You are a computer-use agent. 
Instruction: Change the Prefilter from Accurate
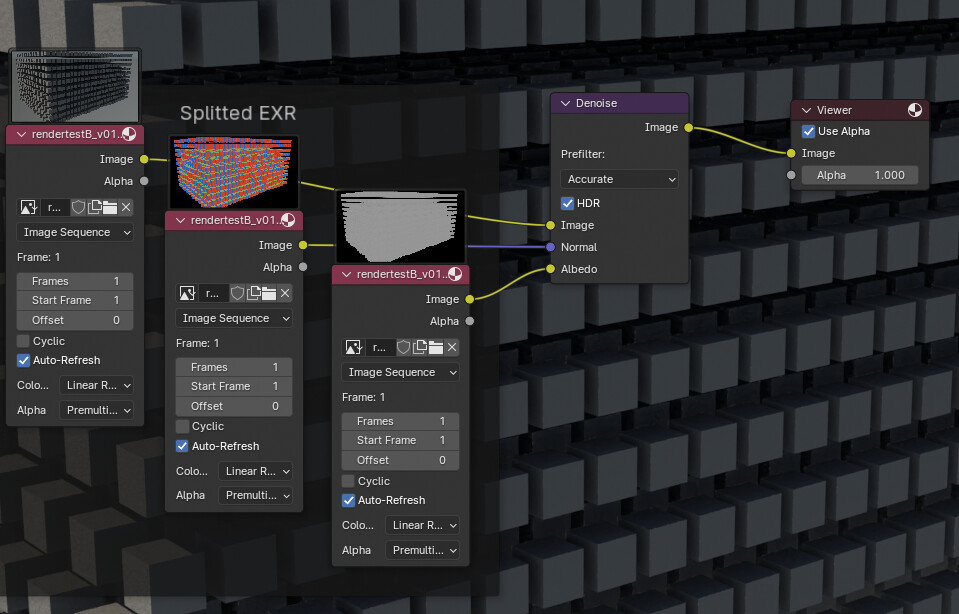(x=618, y=179)
